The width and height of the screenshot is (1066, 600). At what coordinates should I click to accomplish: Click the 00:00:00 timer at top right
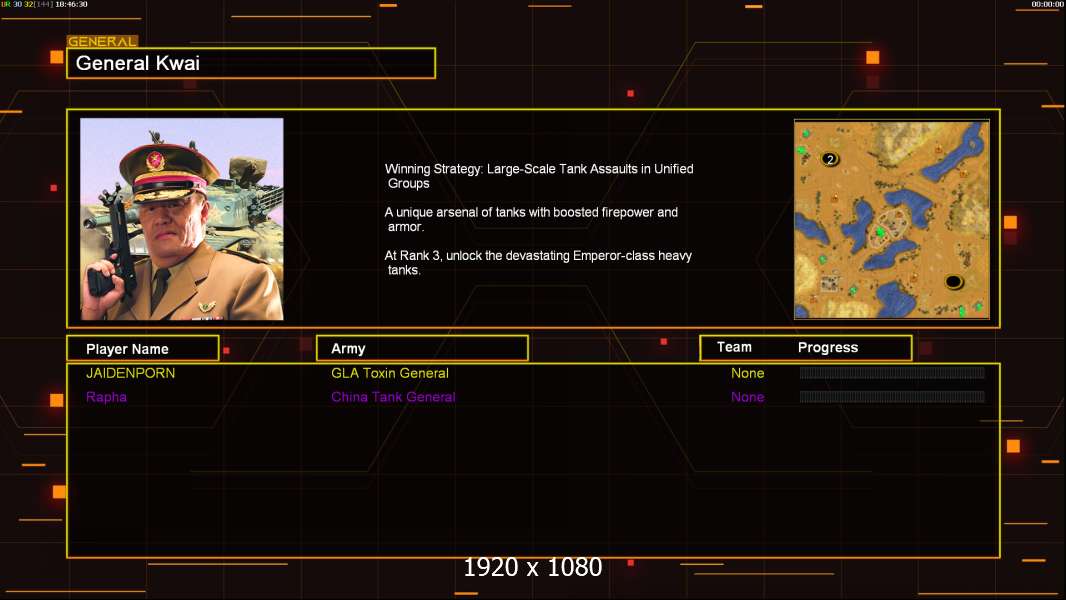point(1047,4)
